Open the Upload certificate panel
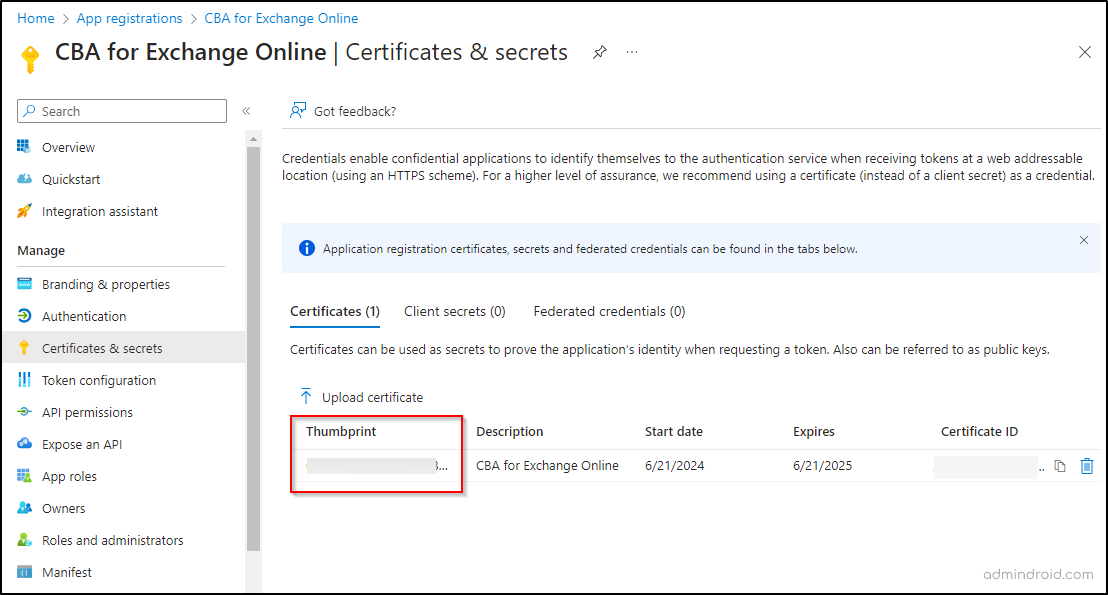 (362, 397)
